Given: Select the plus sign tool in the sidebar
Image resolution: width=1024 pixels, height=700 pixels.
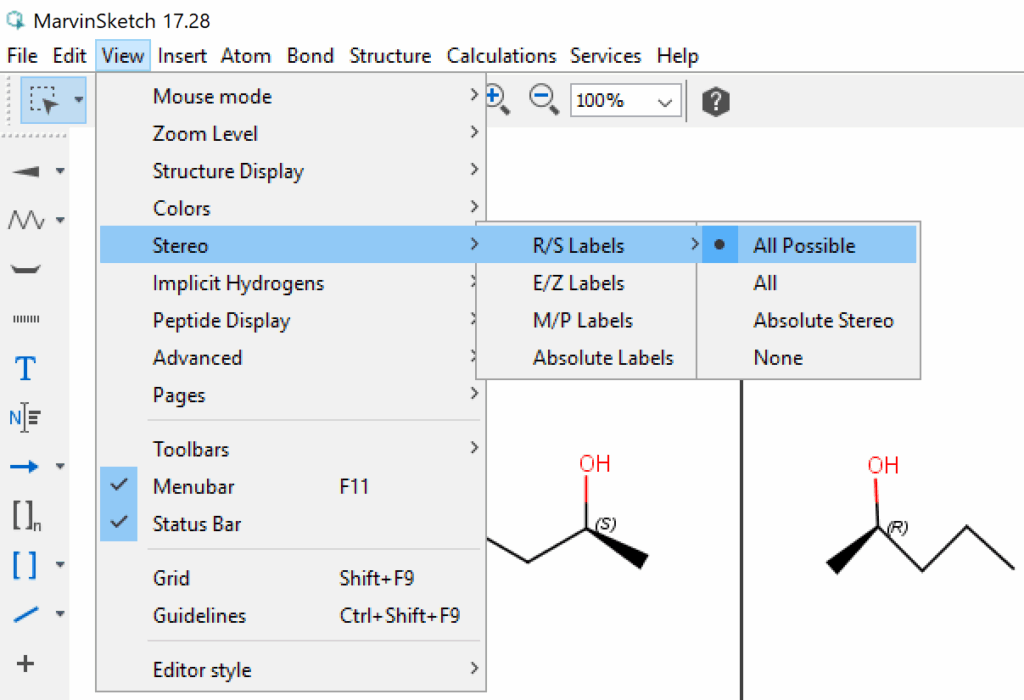Looking at the screenshot, I should (26, 663).
